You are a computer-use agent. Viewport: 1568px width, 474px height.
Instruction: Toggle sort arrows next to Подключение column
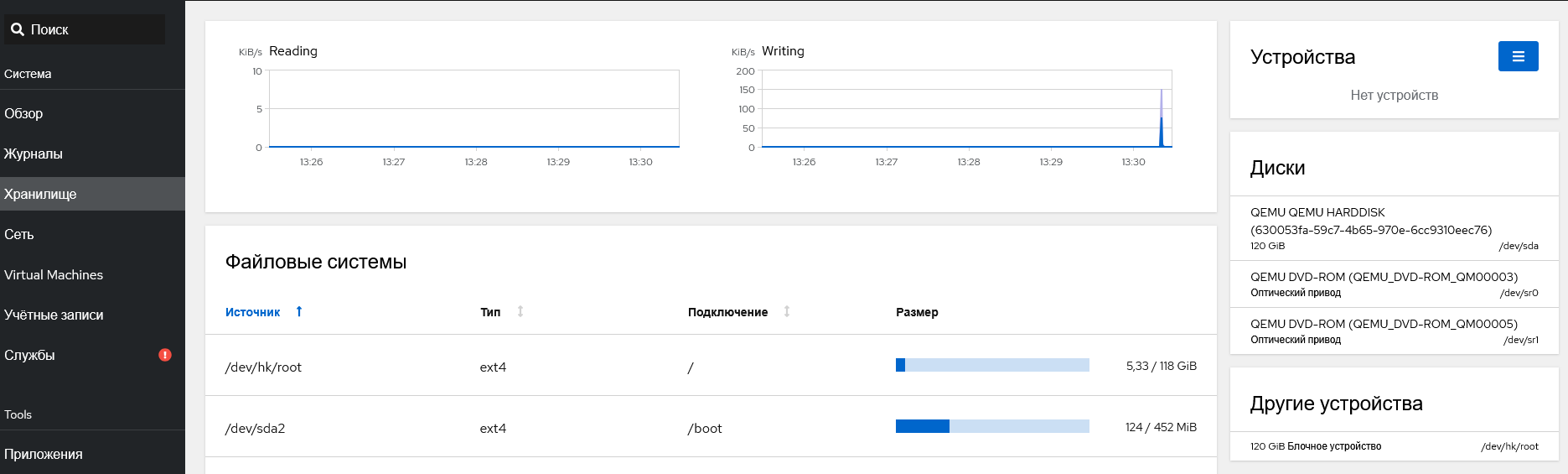[x=787, y=311]
